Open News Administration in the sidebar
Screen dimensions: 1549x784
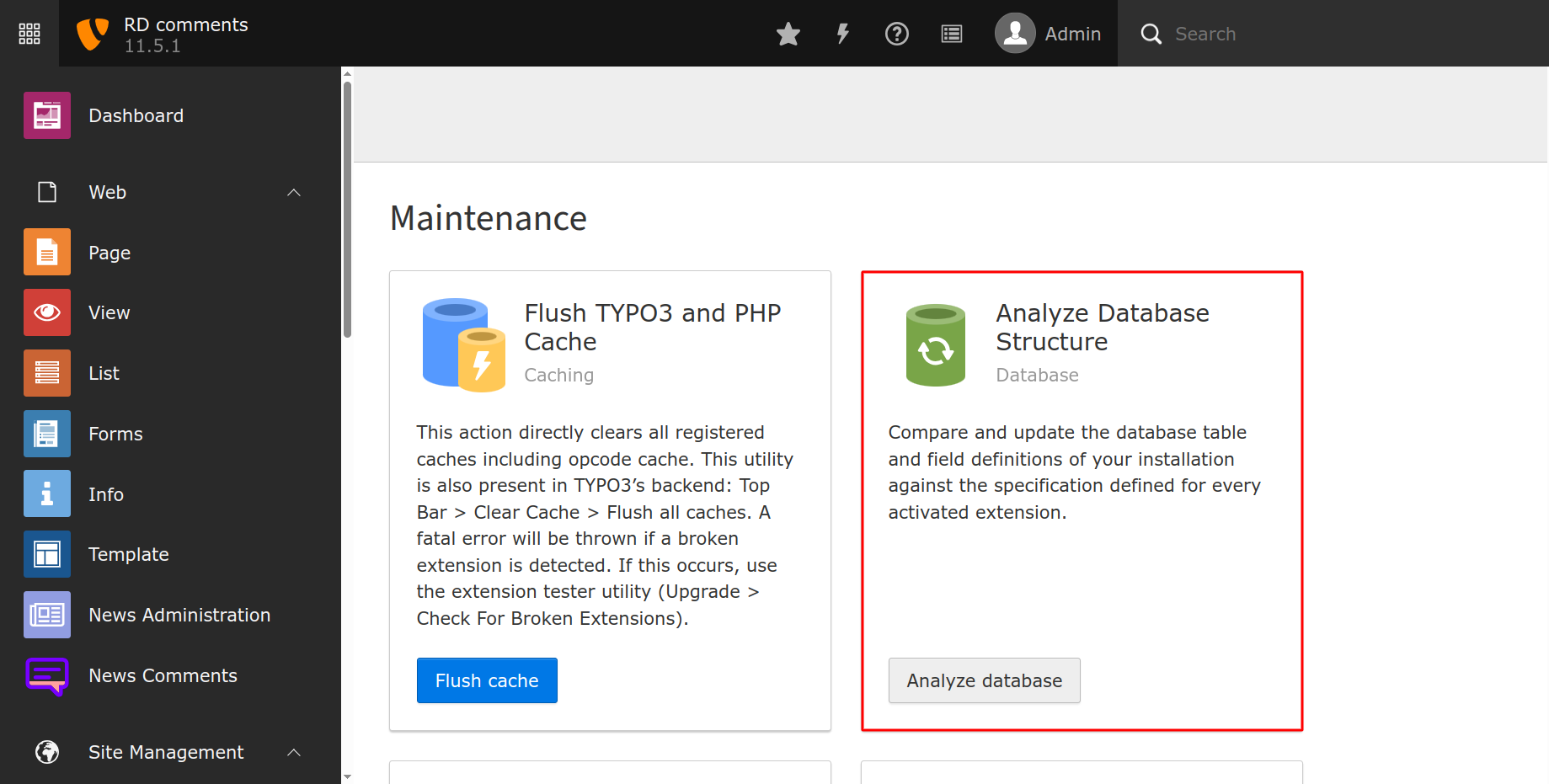point(179,615)
